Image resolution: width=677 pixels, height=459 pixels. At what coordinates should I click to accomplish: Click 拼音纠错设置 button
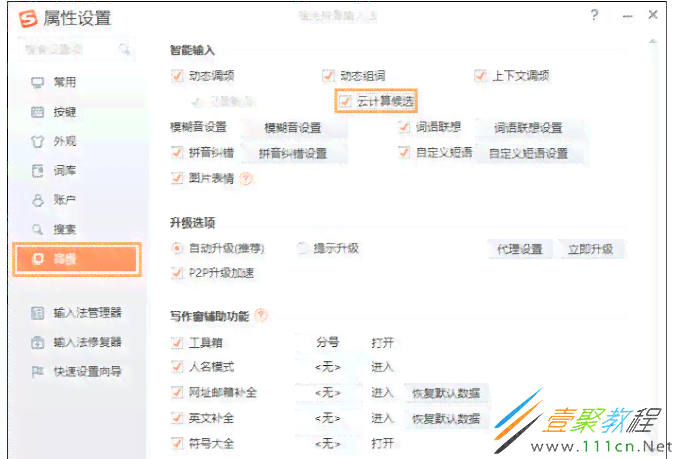293,153
